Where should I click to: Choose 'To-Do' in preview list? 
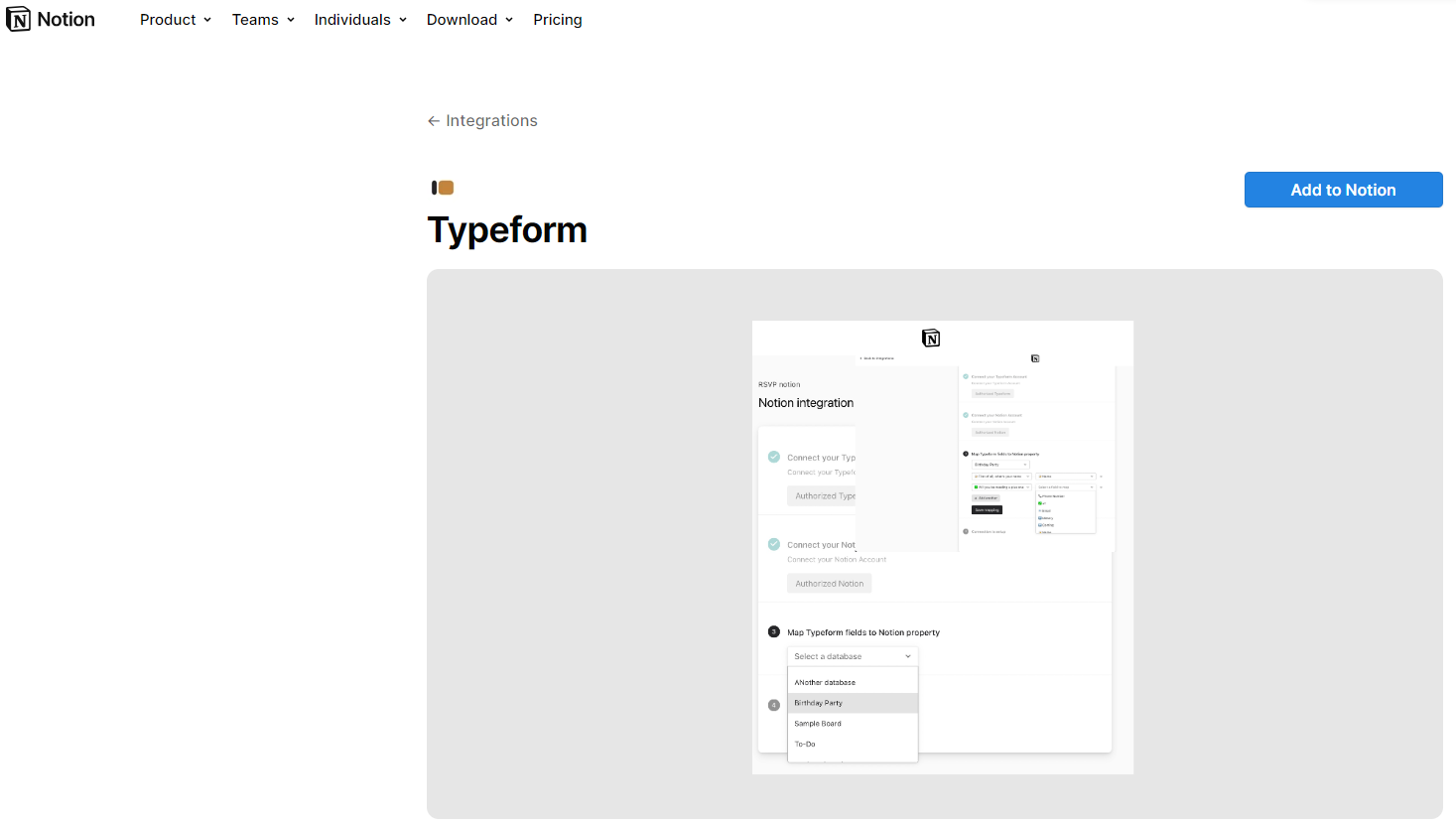click(853, 744)
